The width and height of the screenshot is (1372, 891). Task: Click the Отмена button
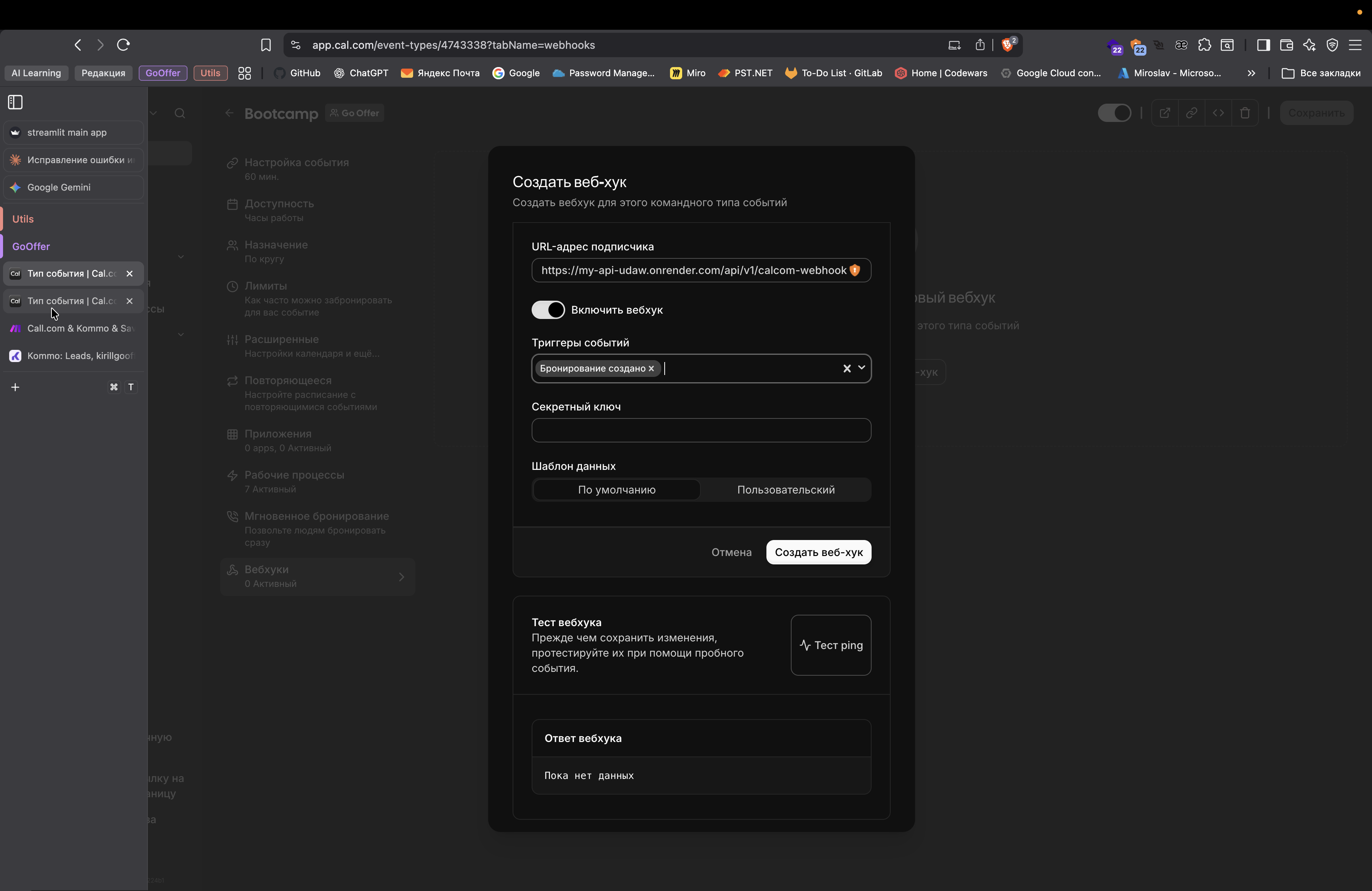coord(731,552)
